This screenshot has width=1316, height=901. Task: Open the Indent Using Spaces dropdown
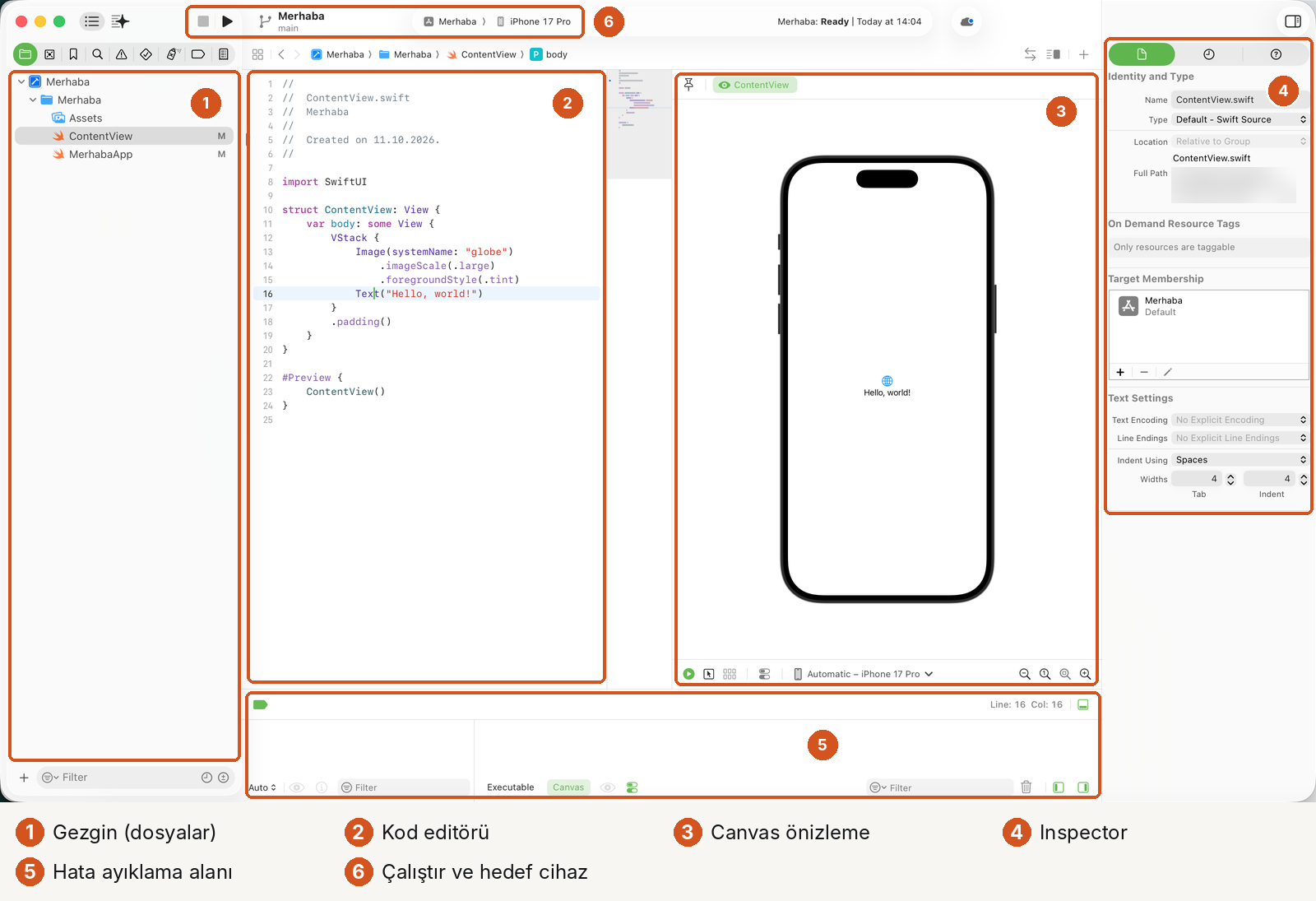[1240, 460]
